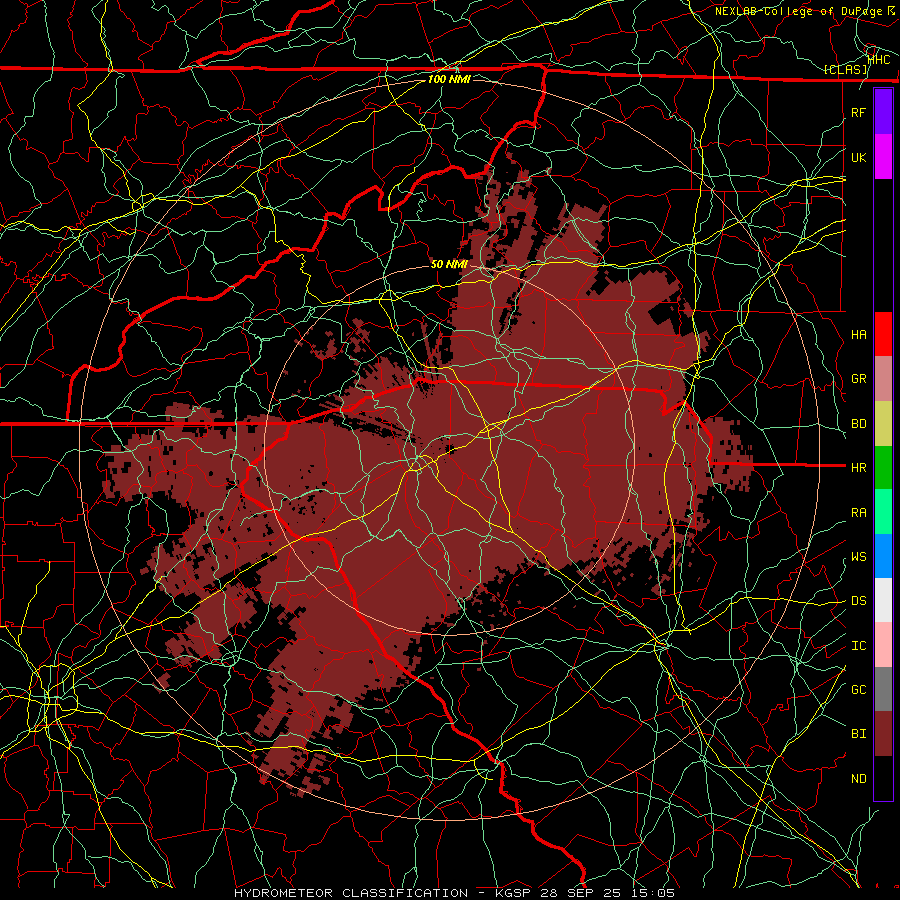Image resolution: width=900 pixels, height=900 pixels.
Task: Click the 100 NMI range ring label
Action: click(449, 79)
